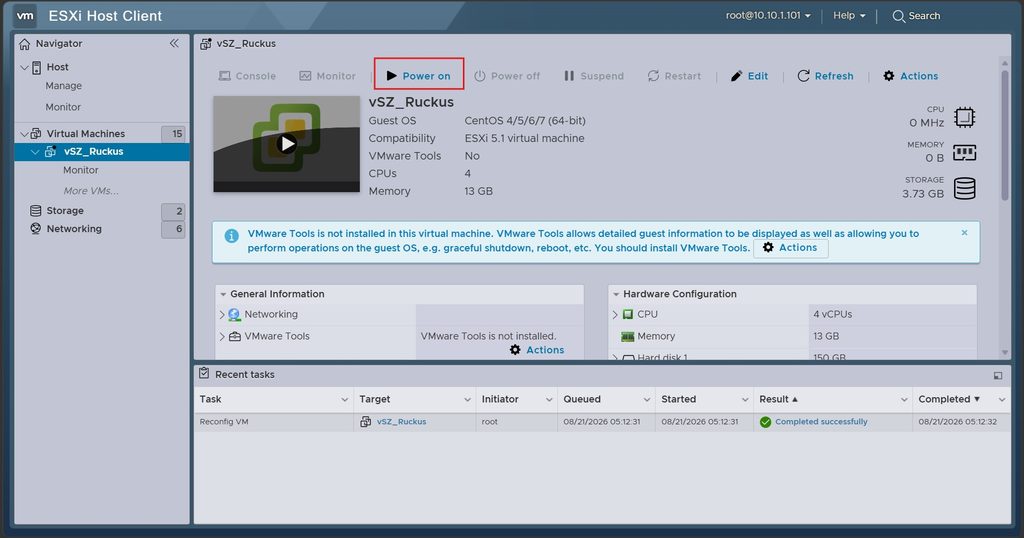The image size is (1024, 538).
Task: Click the summary pane vertical scrollbar
Action: [1004, 136]
